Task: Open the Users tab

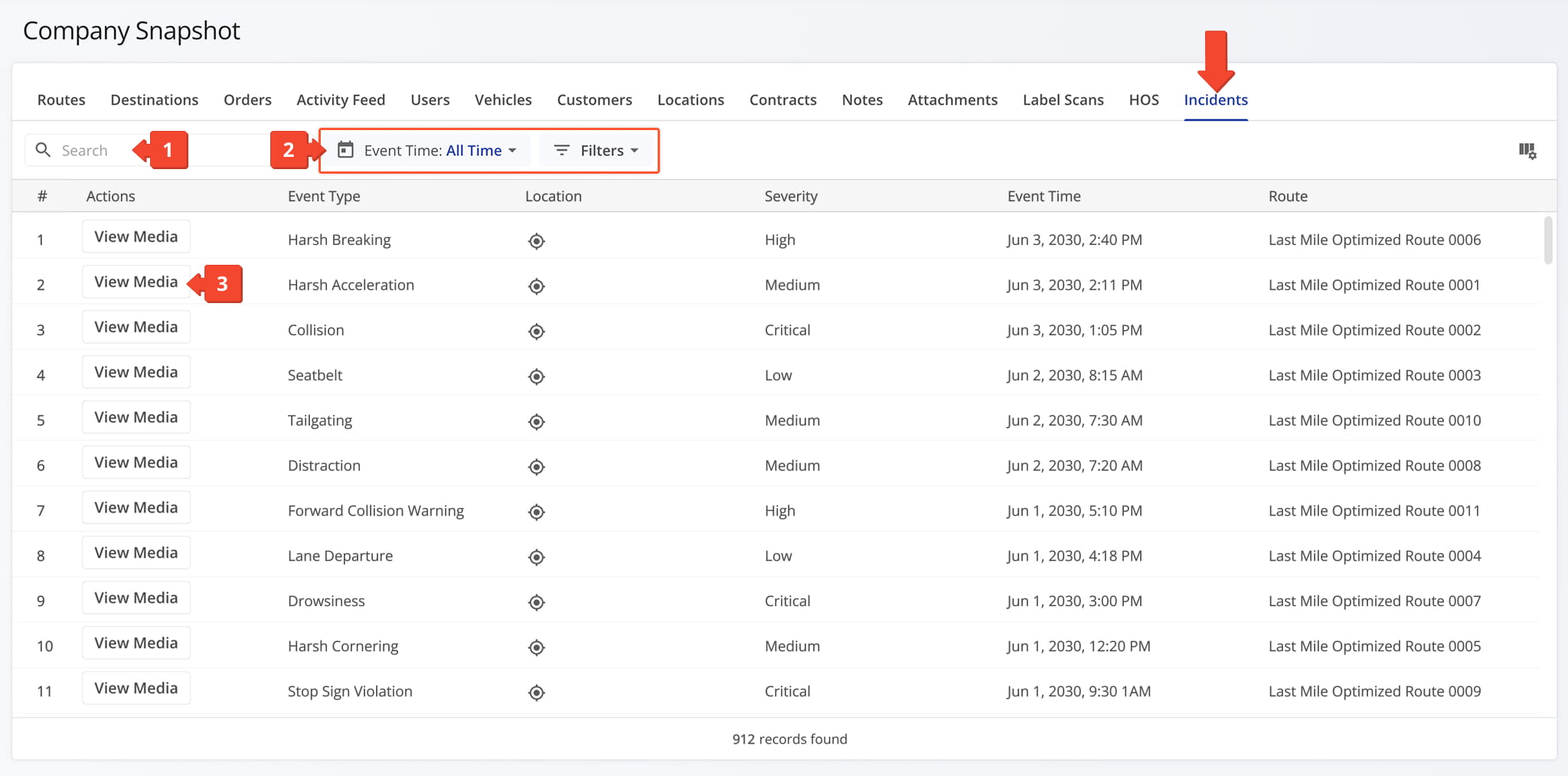Action: coord(430,99)
